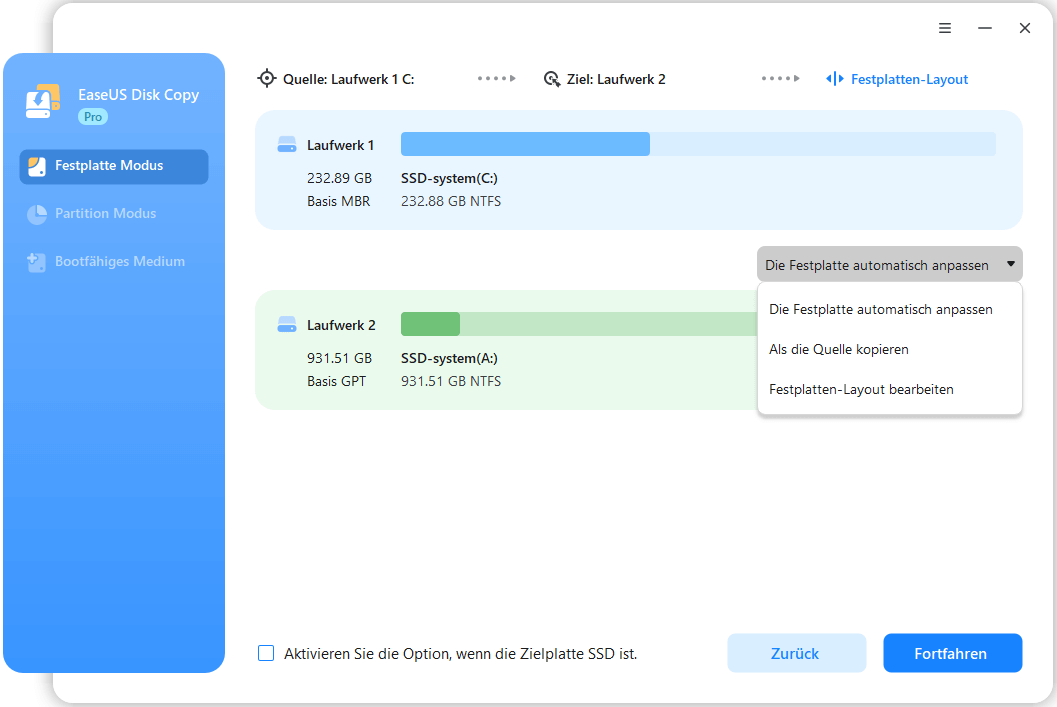Click Basis GPT label
This screenshot has height=707, width=1057.
tap(336, 381)
